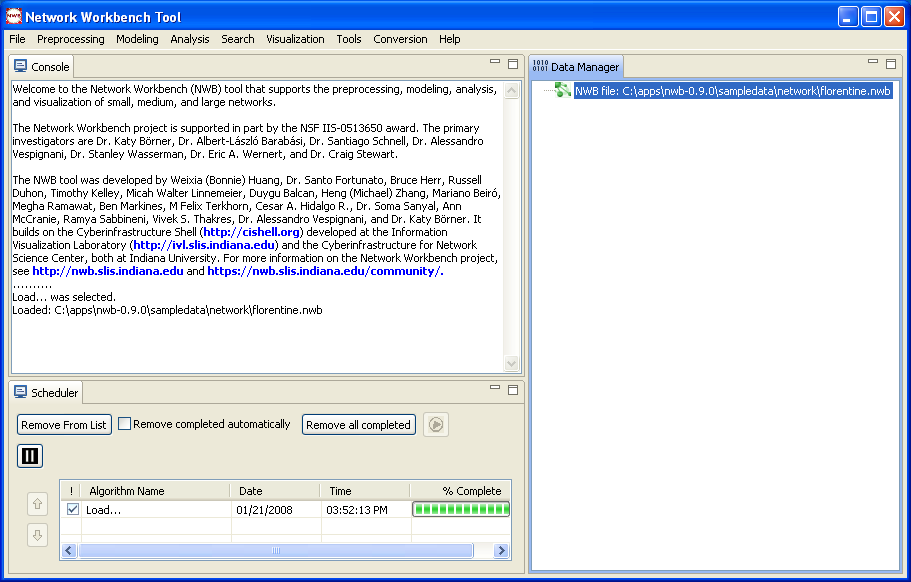Viewport: 911px width, 582px height.
Task: Pause the scheduler with the pause button
Action: 30,456
